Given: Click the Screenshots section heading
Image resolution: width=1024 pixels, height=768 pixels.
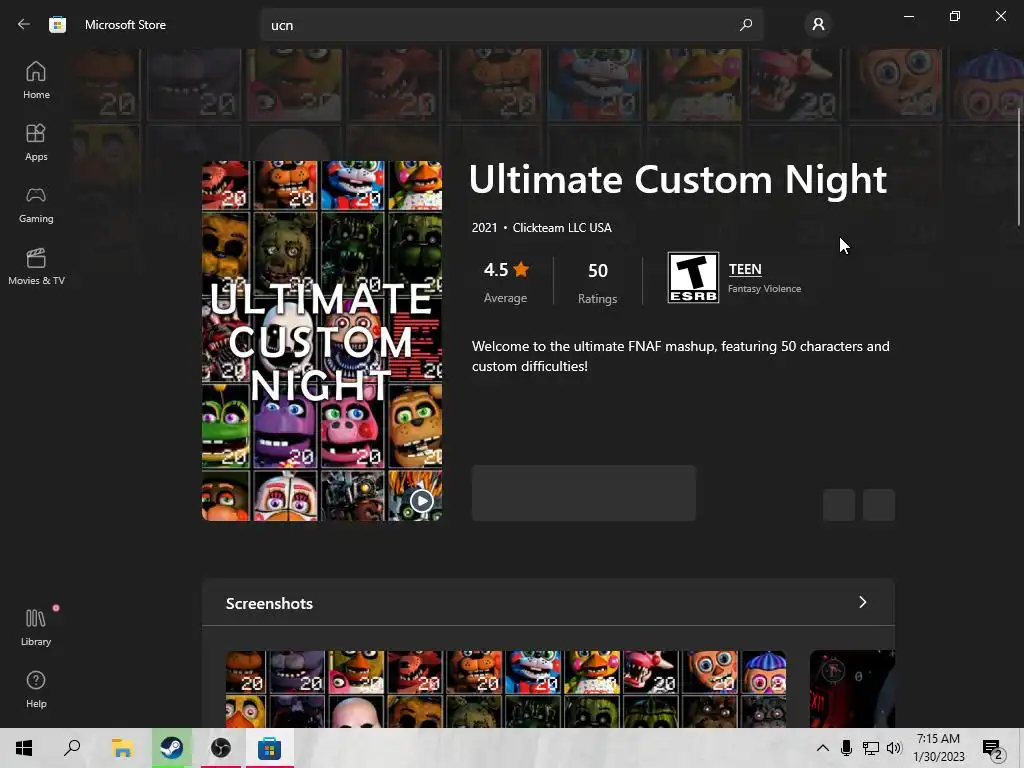Looking at the screenshot, I should click(x=269, y=603).
